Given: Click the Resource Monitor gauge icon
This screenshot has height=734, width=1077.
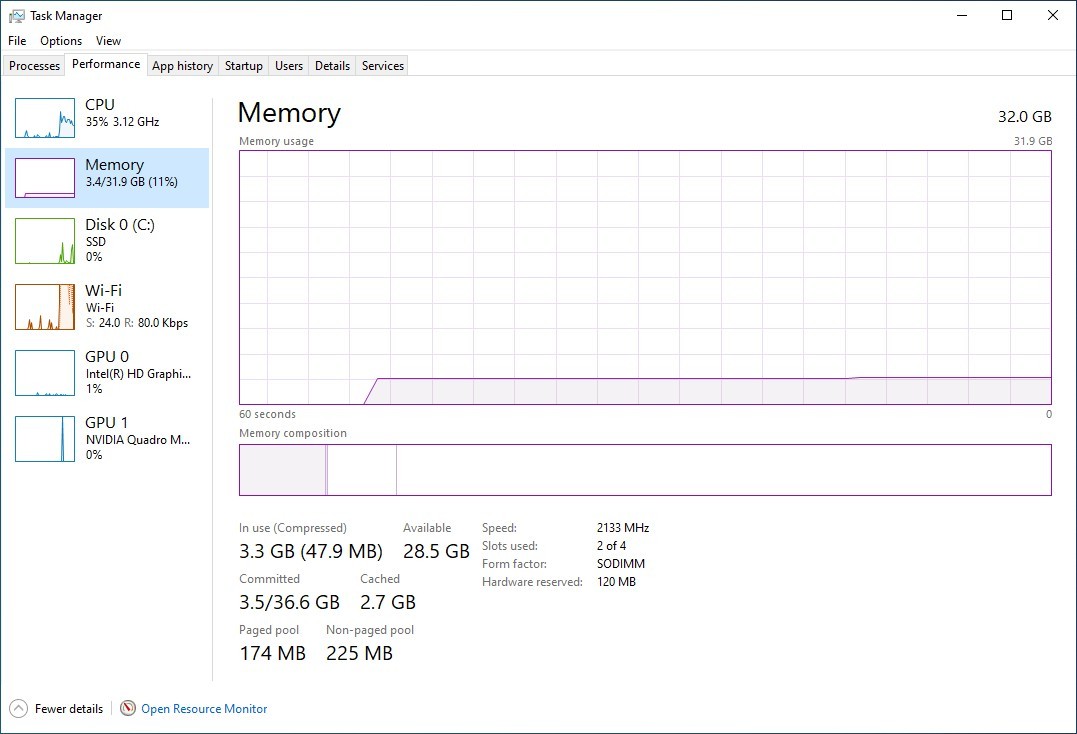Looking at the screenshot, I should pyautogui.click(x=128, y=708).
